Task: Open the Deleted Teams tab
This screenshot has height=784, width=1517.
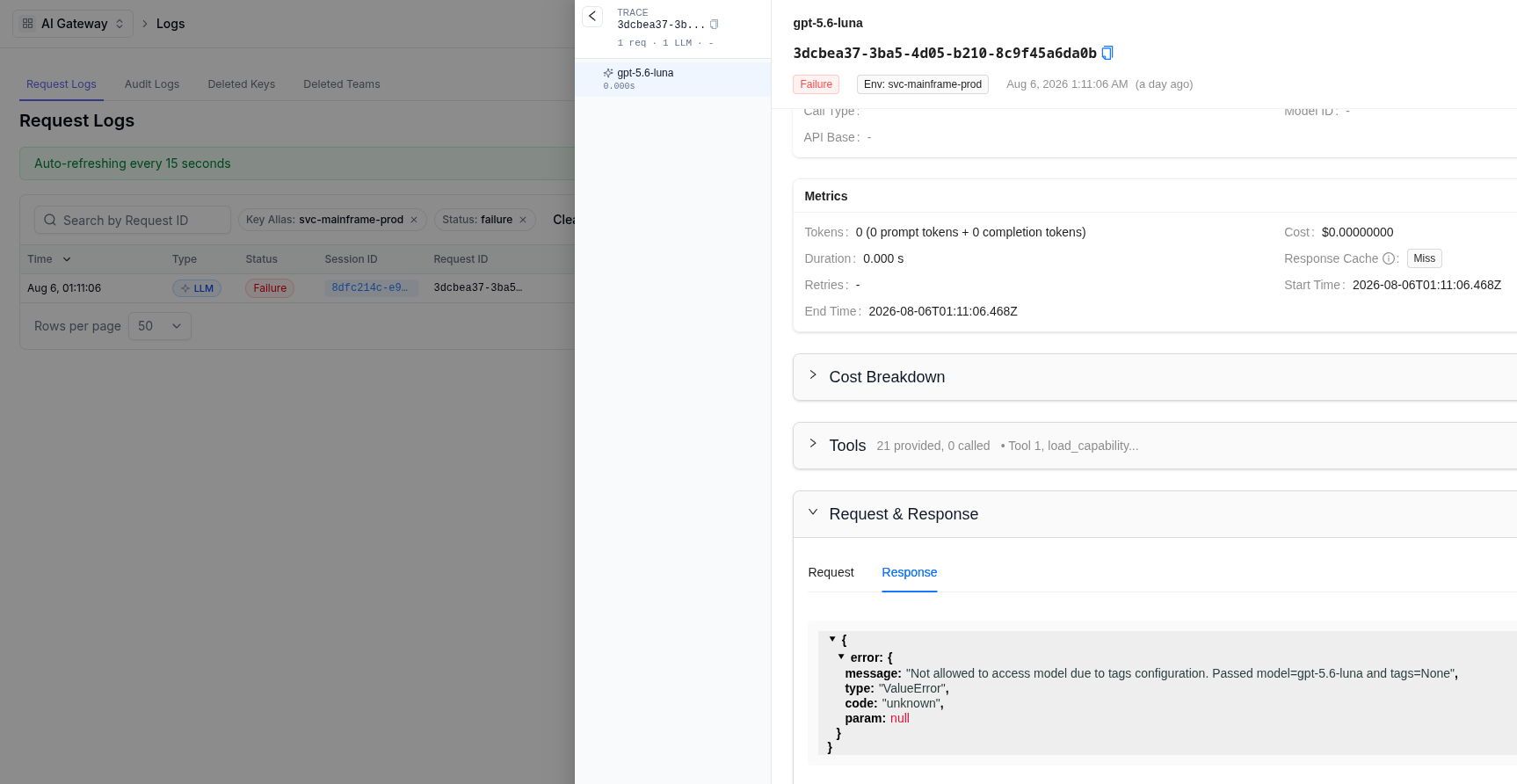Action: [x=342, y=84]
